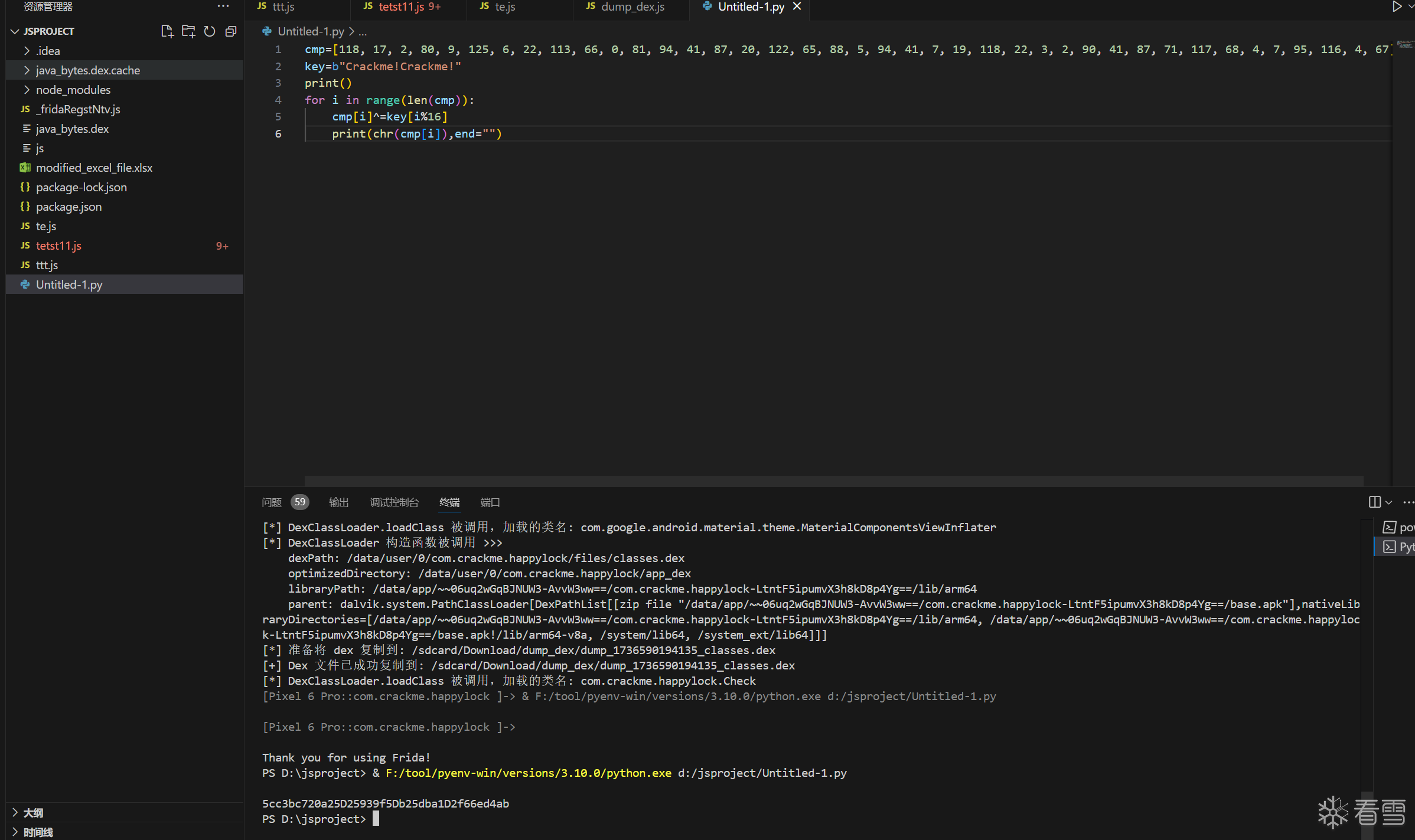
Task: Open explorer more actions ellipsis
Action: point(223,6)
